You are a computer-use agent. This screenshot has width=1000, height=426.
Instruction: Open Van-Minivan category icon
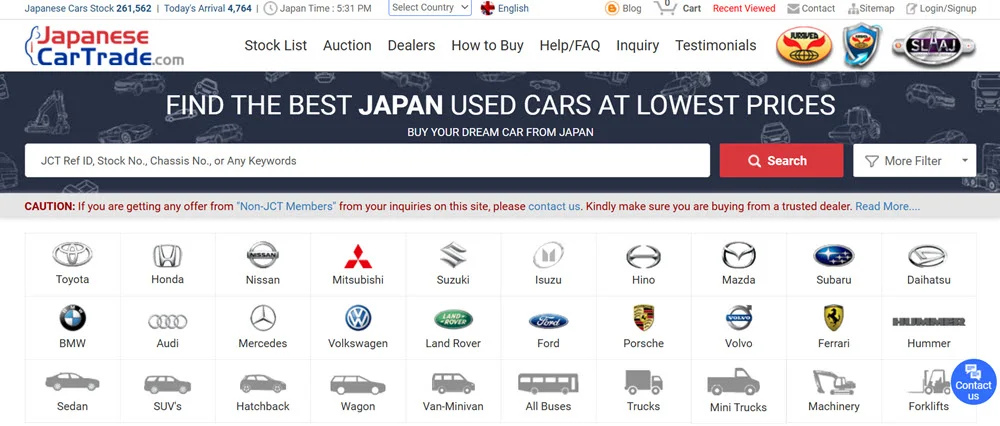[453, 383]
